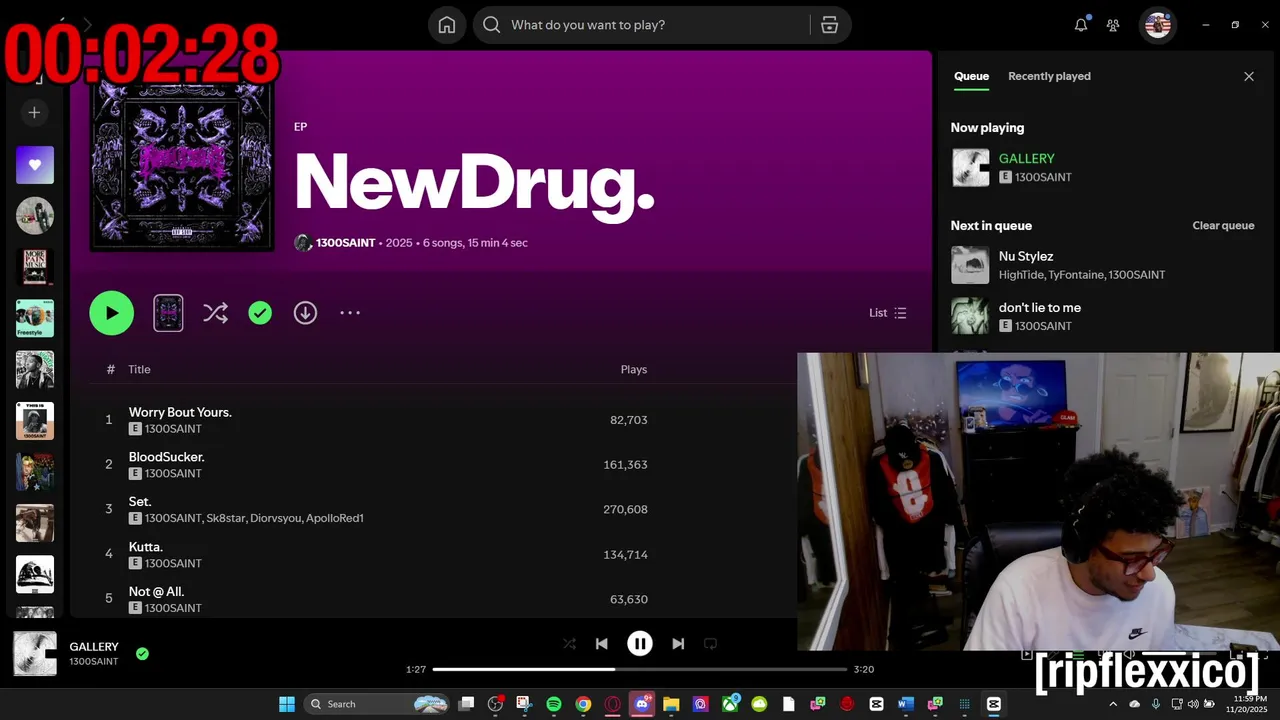
Task: Open Liked Songs in sidebar
Action: (x=35, y=165)
